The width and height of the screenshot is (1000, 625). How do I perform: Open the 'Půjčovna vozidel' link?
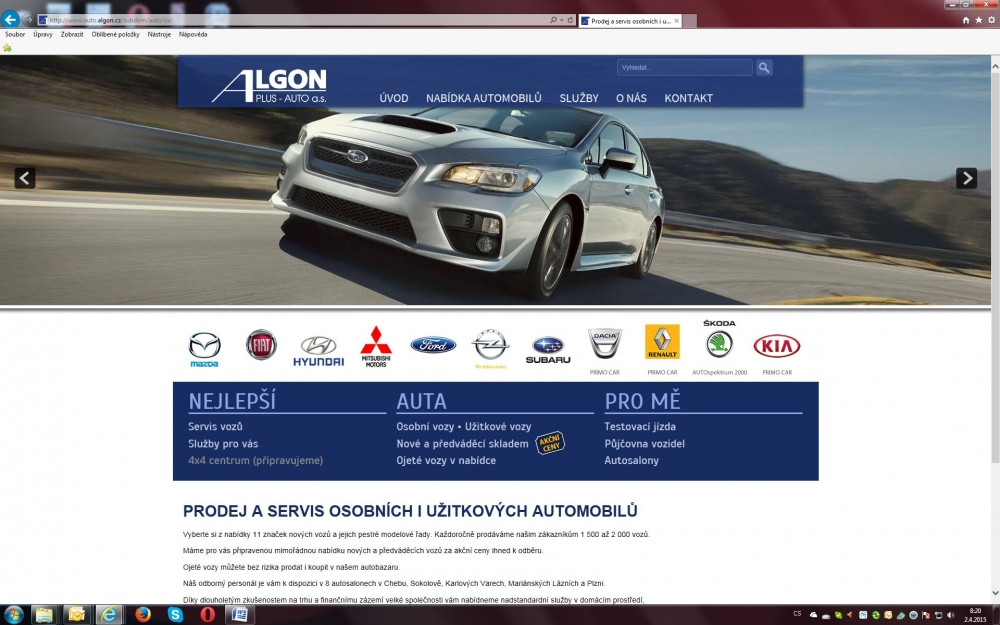[644, 444]
